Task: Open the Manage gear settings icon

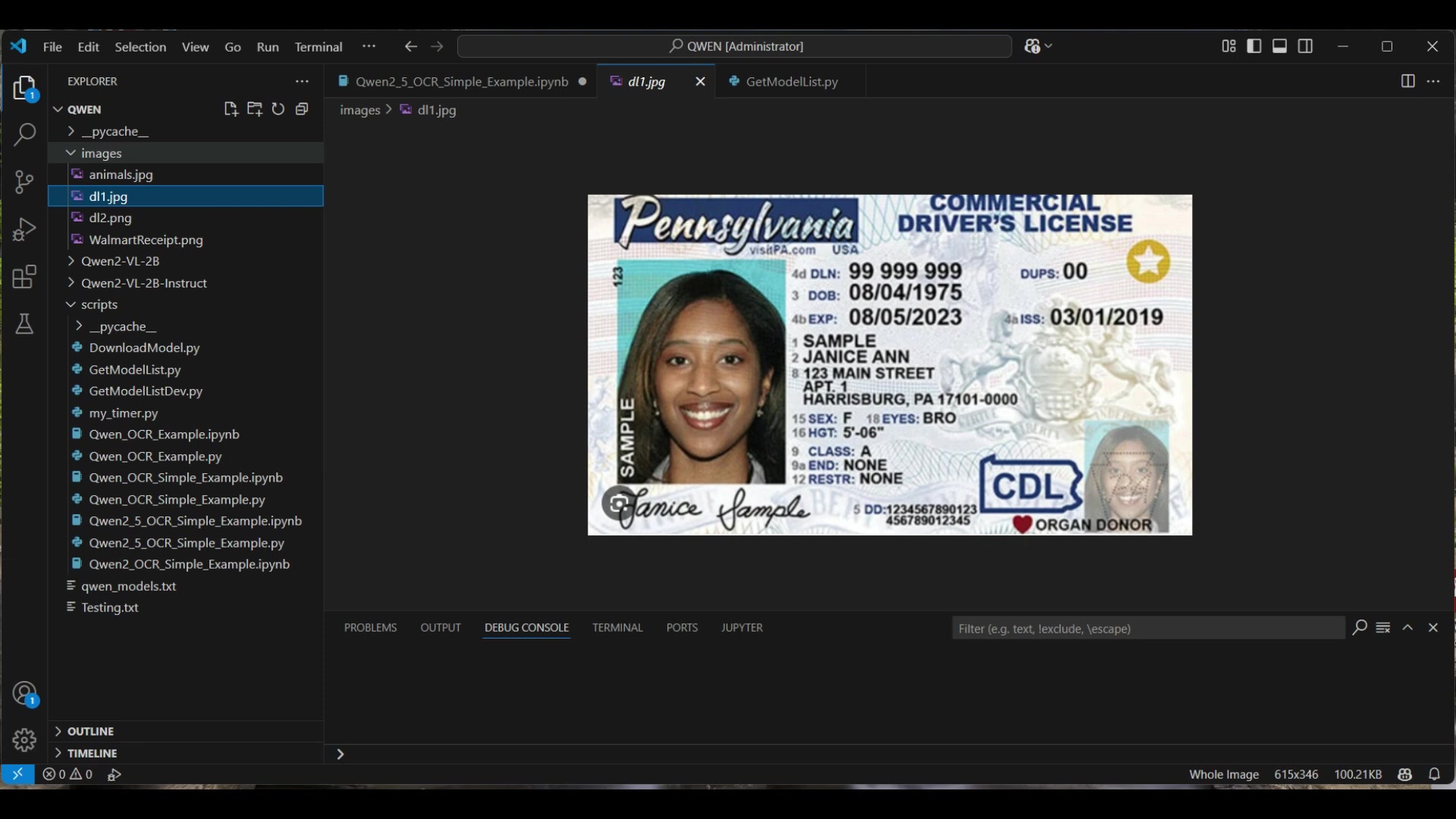Action: coord(24,740)
